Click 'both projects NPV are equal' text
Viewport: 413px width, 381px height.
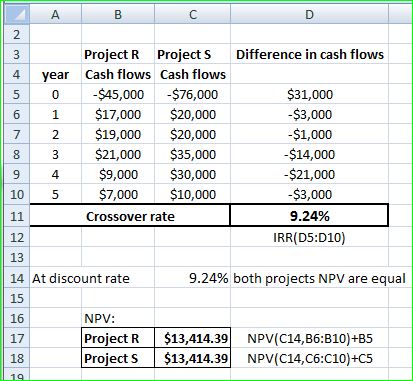point(319,278)
